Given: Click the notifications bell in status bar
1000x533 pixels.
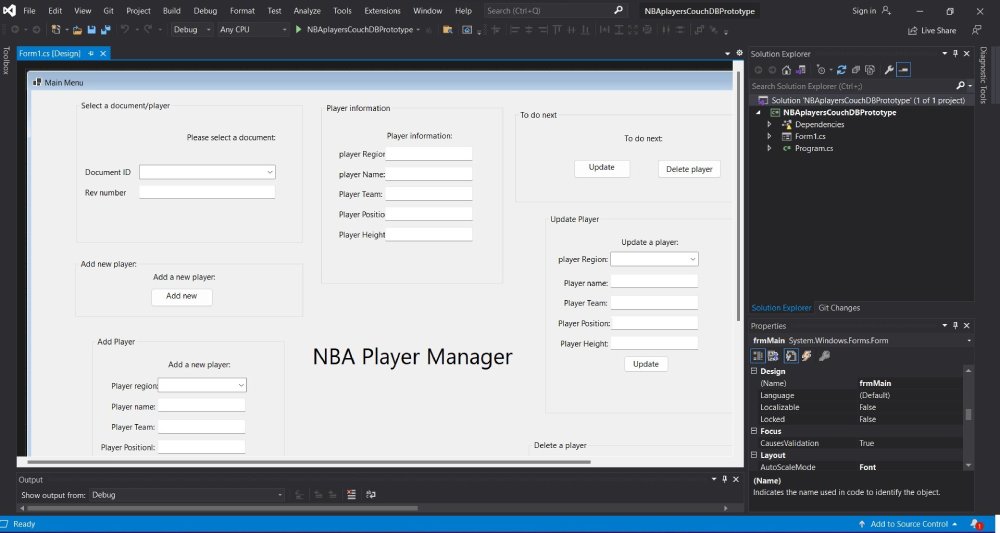Looking at the screenshot, I should (973, 524).
